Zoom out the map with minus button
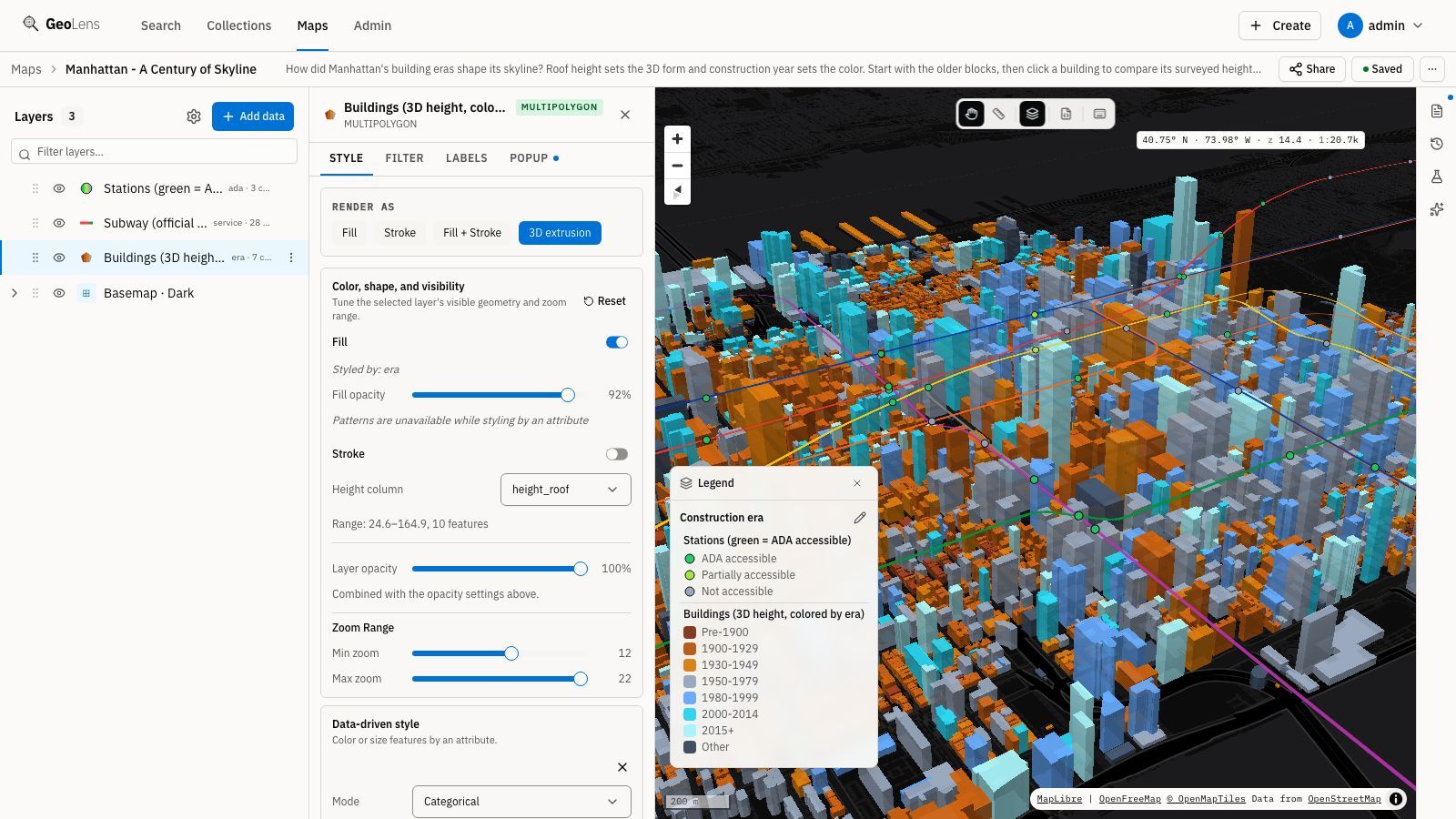 pyautogui.click(x=677, y=166)
